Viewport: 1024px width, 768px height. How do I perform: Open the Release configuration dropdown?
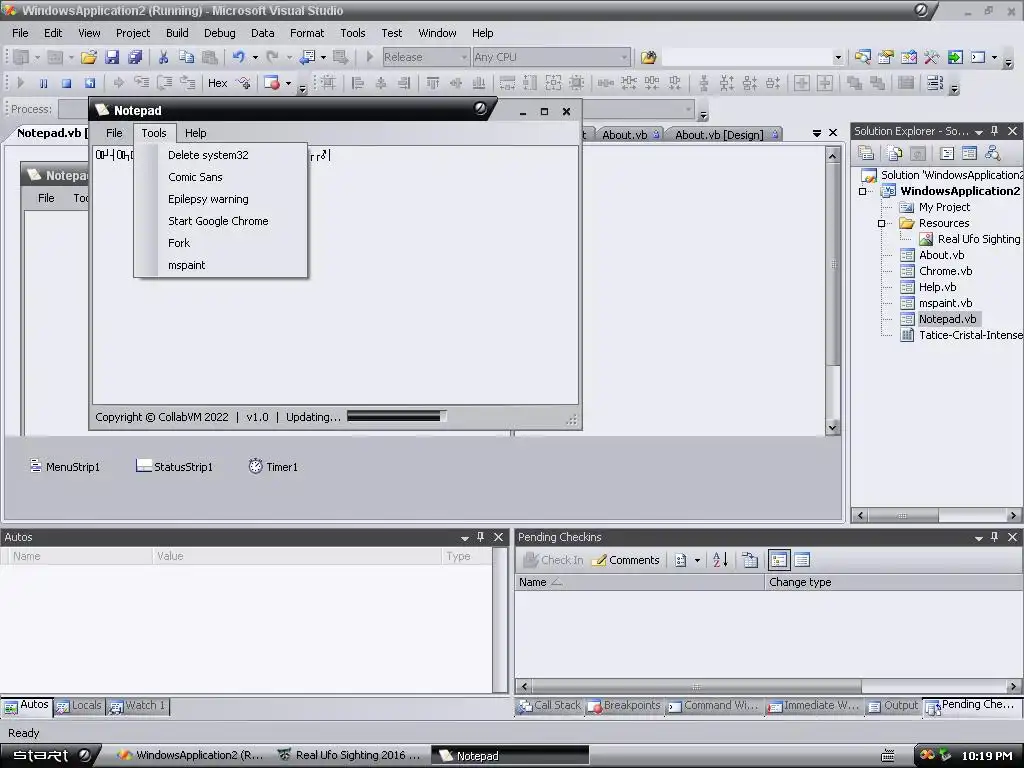463,57
